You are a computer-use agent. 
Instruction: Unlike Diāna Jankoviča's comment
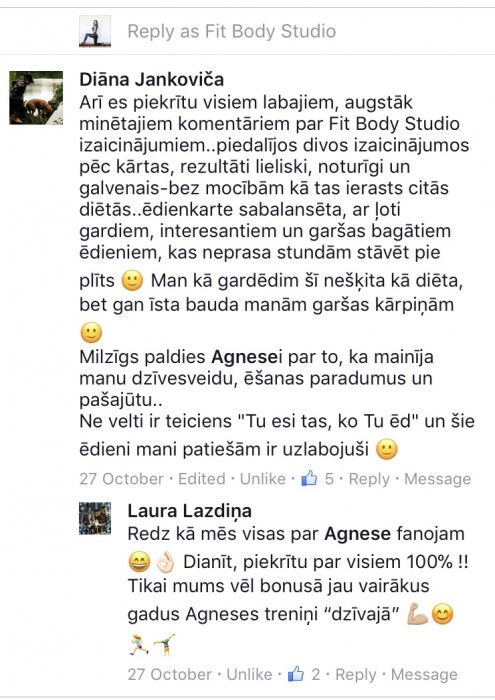click(262, 479)
